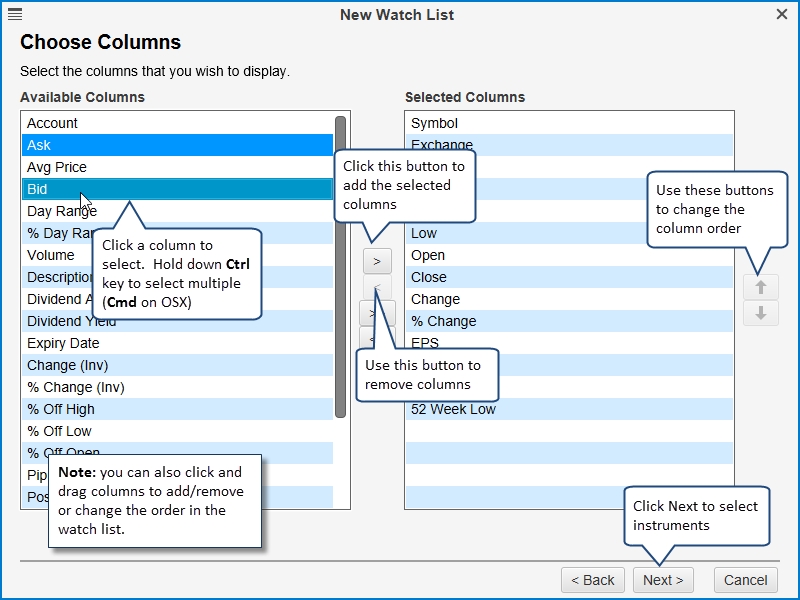Close the New Watch List dialog
Screen dimensions: 800x600
[782, 14]
